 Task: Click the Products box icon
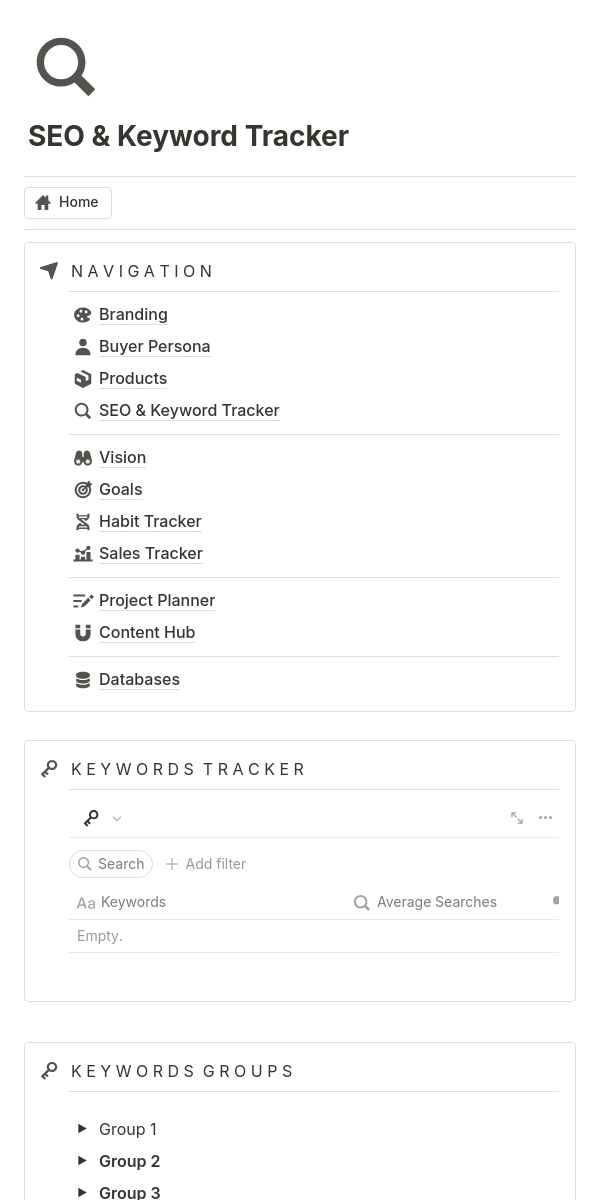coord(83,378)
